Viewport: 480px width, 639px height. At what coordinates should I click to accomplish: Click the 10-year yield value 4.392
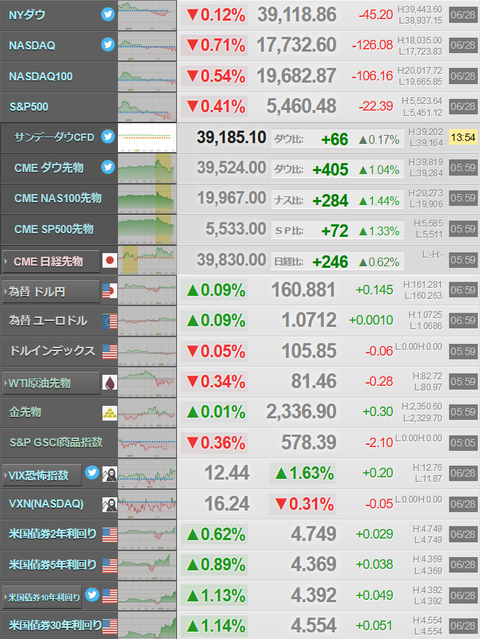click(314, 595)
